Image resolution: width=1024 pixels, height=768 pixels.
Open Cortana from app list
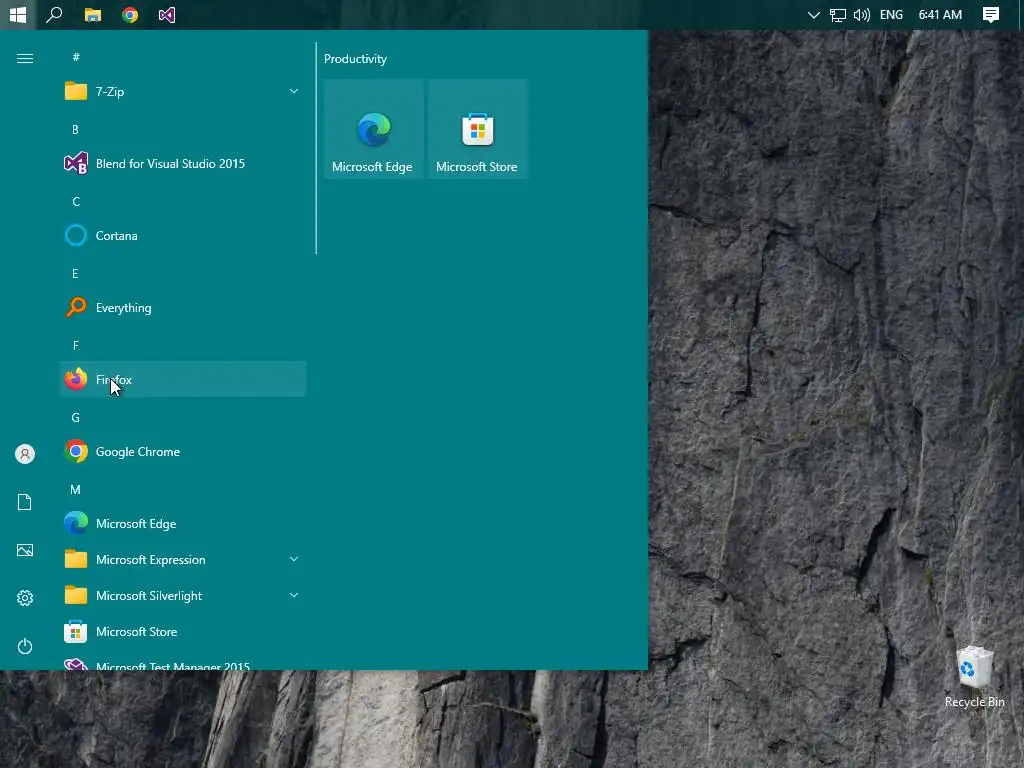pos(183,235)
